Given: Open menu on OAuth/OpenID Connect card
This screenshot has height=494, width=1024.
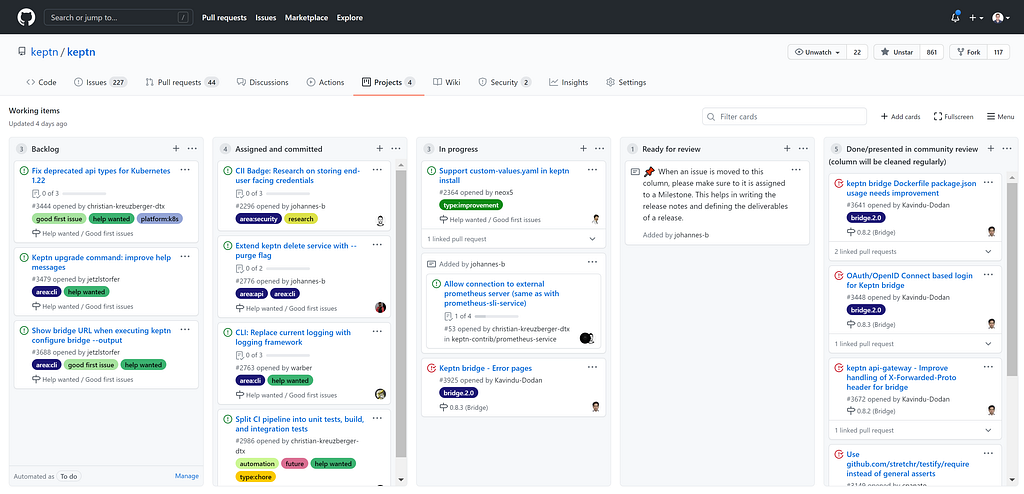Looking at the screenshot, I should [989, 274].
